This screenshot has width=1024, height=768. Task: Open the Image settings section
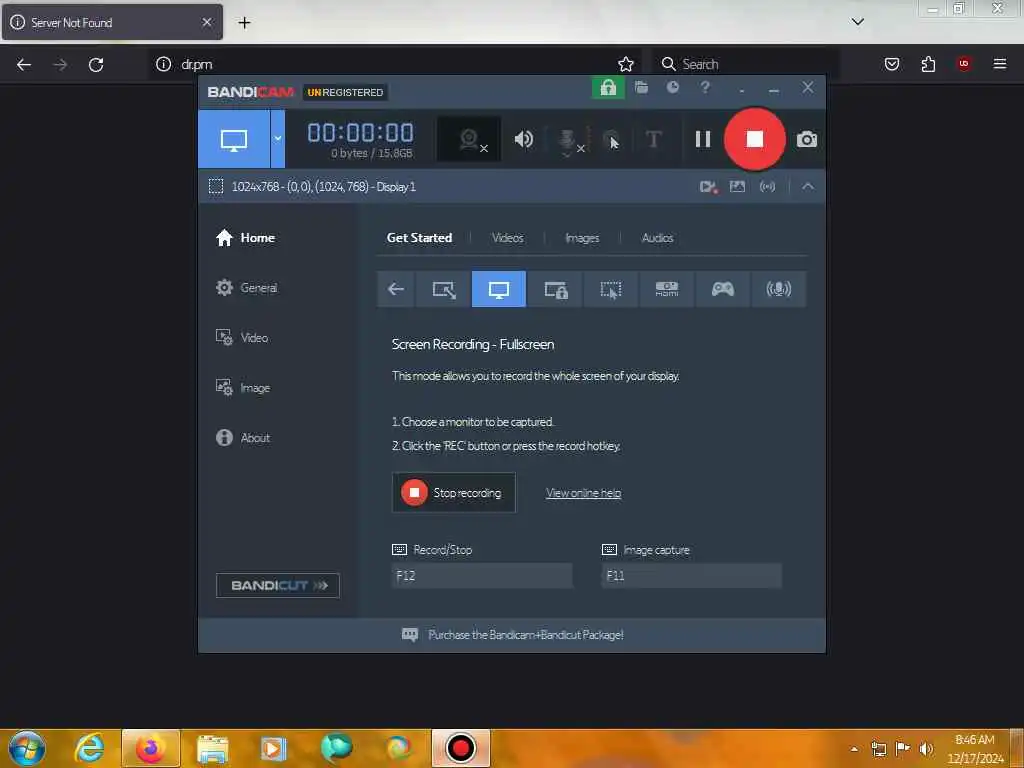[243, 388]
